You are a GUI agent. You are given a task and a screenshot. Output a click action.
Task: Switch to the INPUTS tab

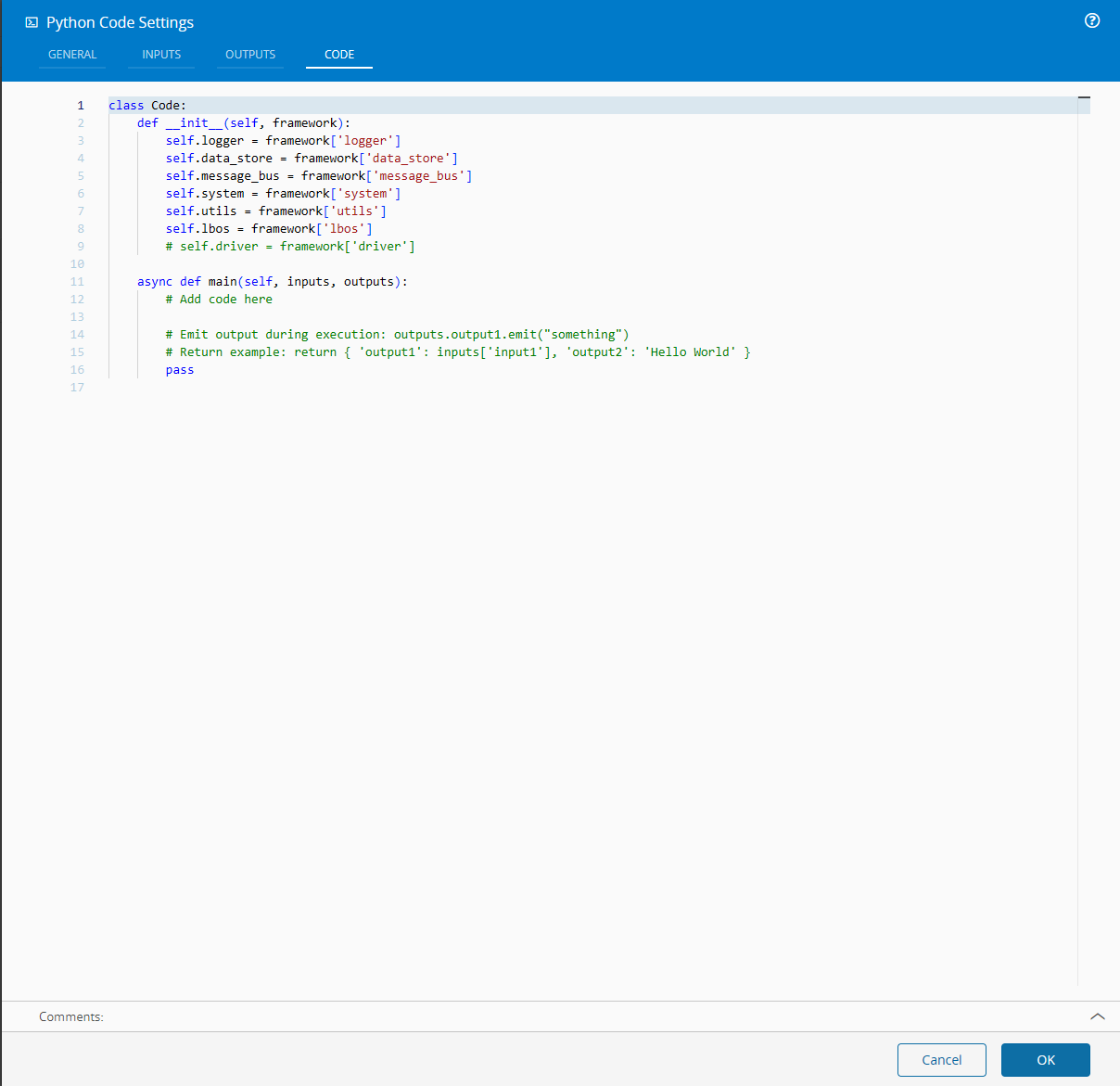(x=160, y=54)
